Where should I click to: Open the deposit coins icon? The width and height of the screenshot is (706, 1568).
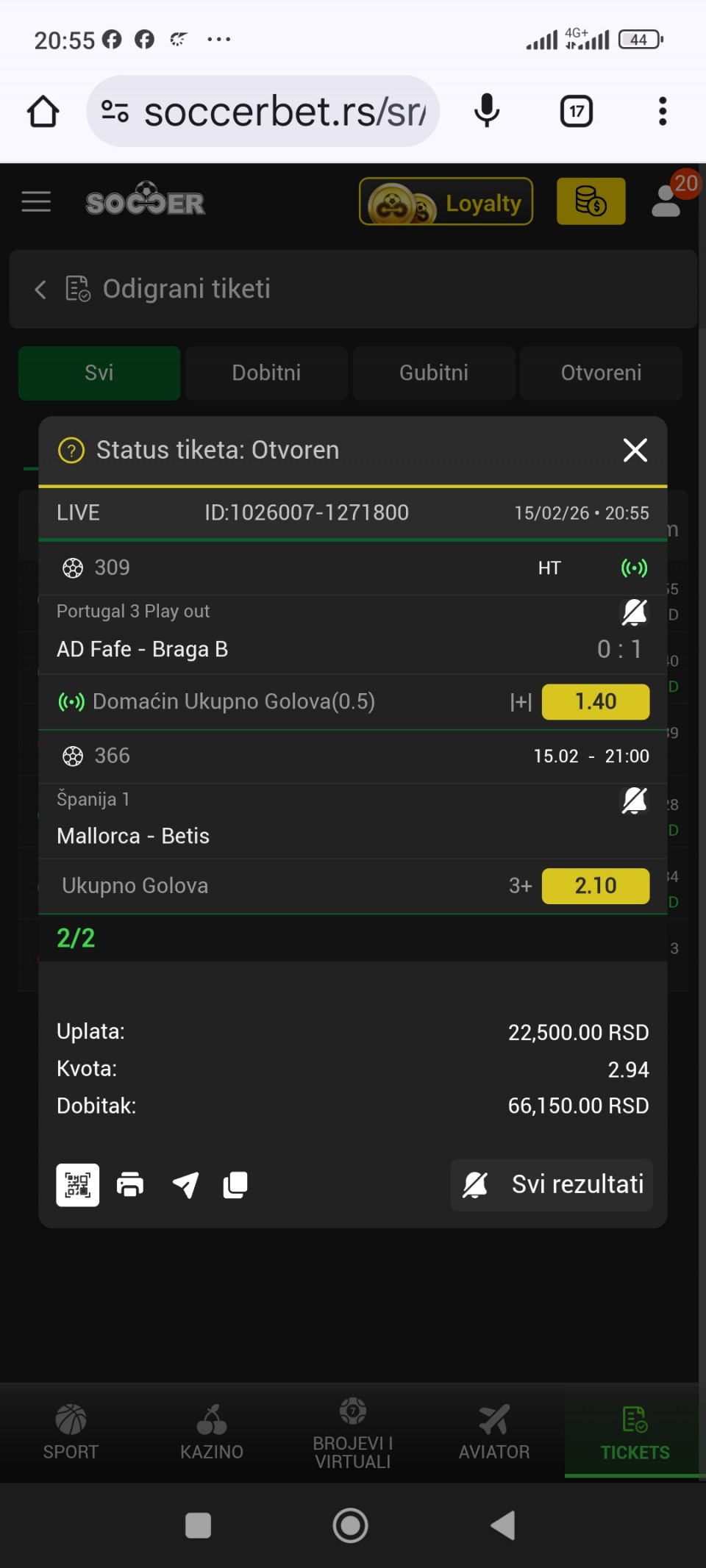click(x=591, y=201)
